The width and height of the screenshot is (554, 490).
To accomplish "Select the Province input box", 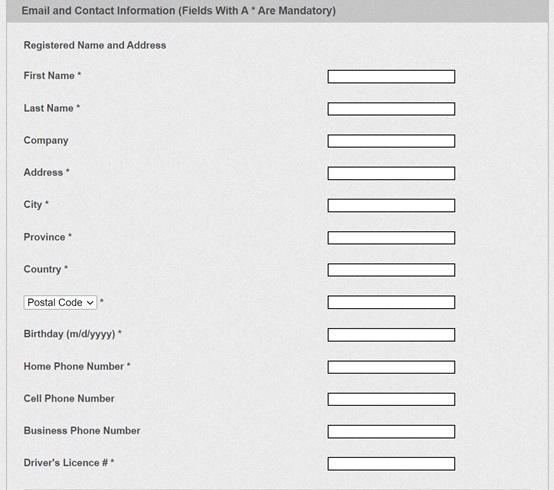I will click(391, 238).
